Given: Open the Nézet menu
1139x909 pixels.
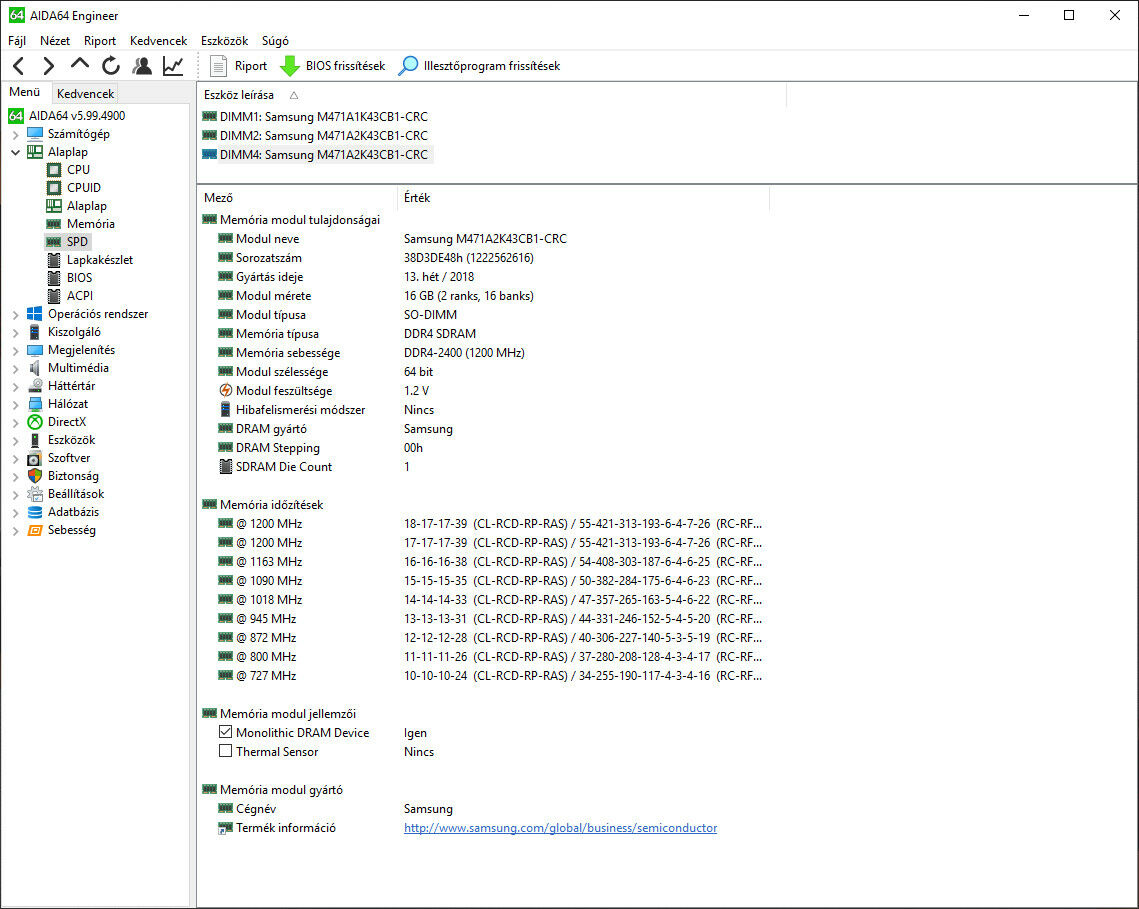Looking at the screenshot, I should tap(55, 41).
